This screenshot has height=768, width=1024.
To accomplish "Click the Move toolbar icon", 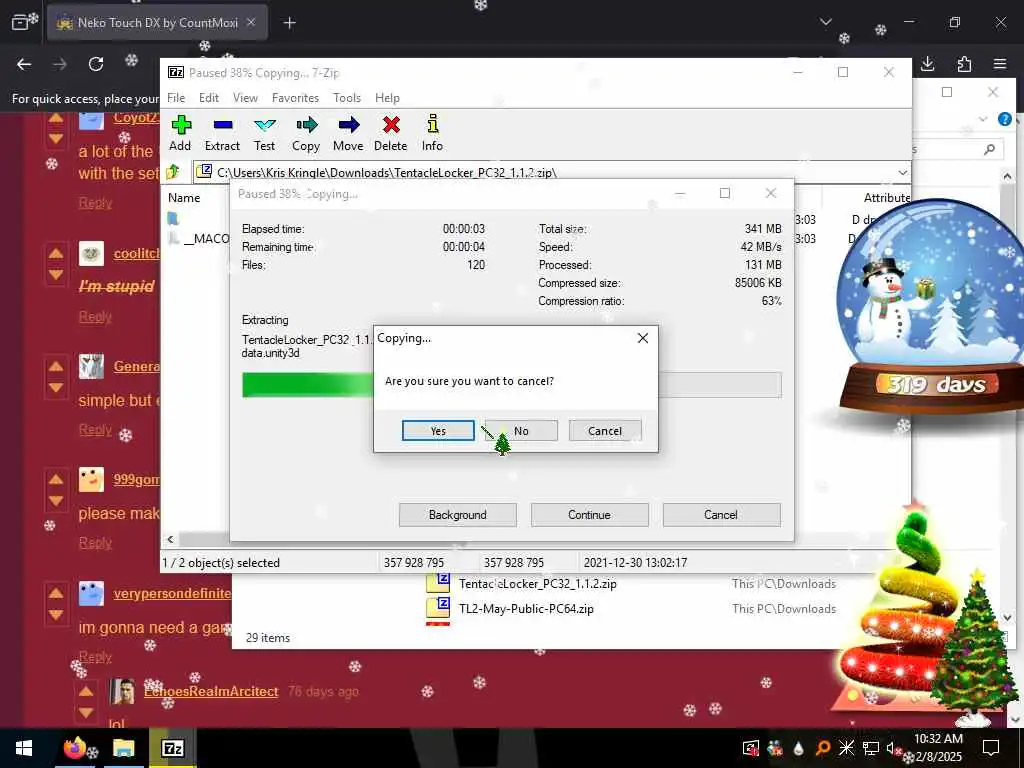I will (348, 133).
